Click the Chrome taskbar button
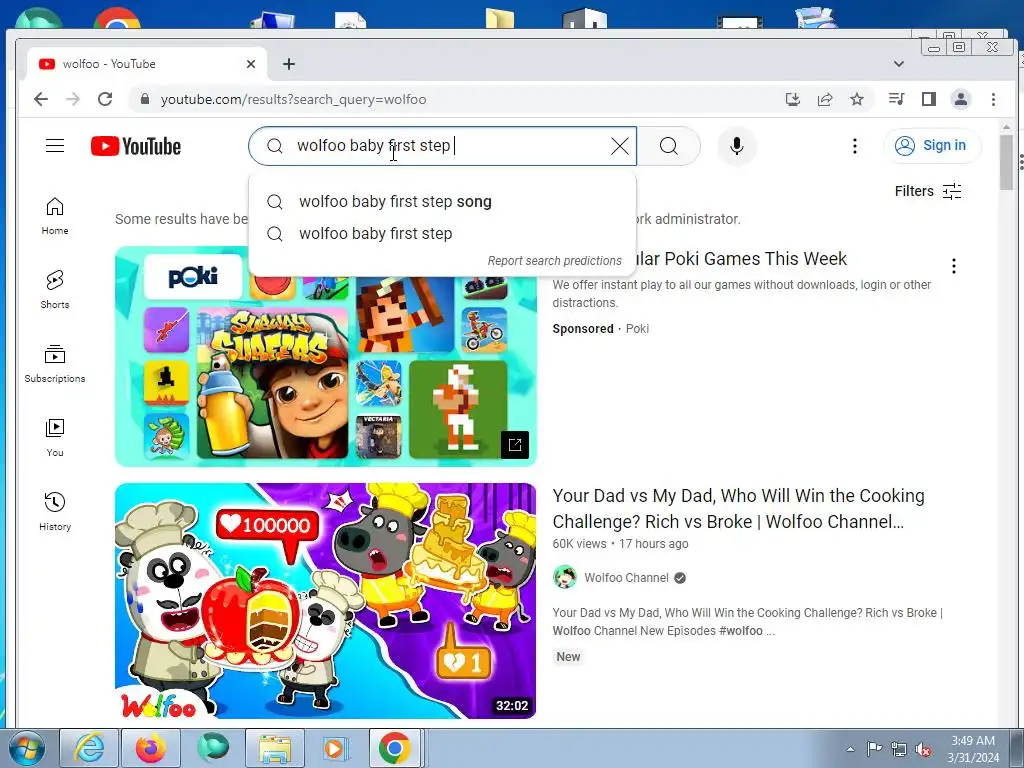Screen dimensions: 1024x768 [394, 748]
